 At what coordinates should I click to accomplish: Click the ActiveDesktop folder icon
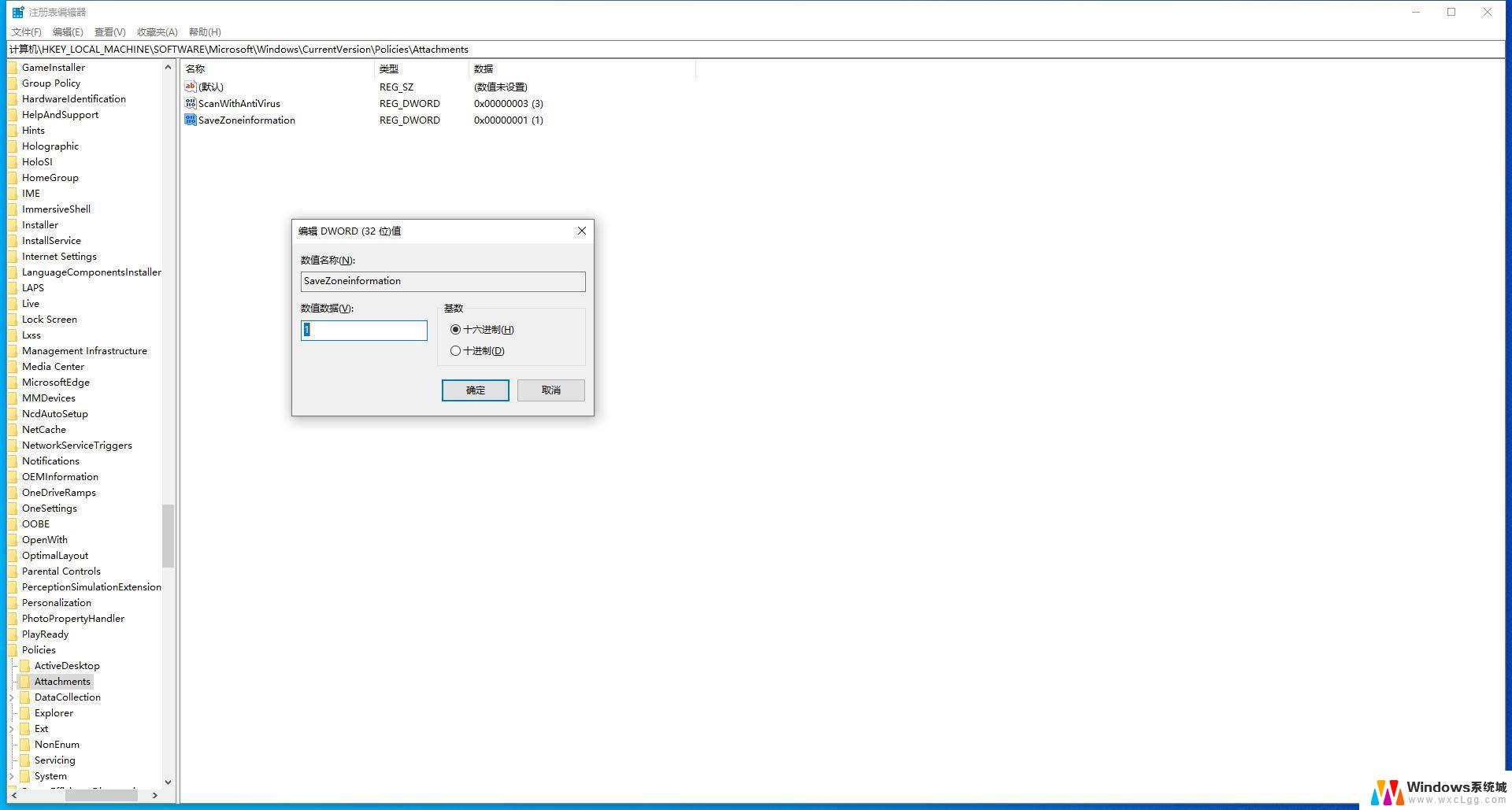point(24,666)
